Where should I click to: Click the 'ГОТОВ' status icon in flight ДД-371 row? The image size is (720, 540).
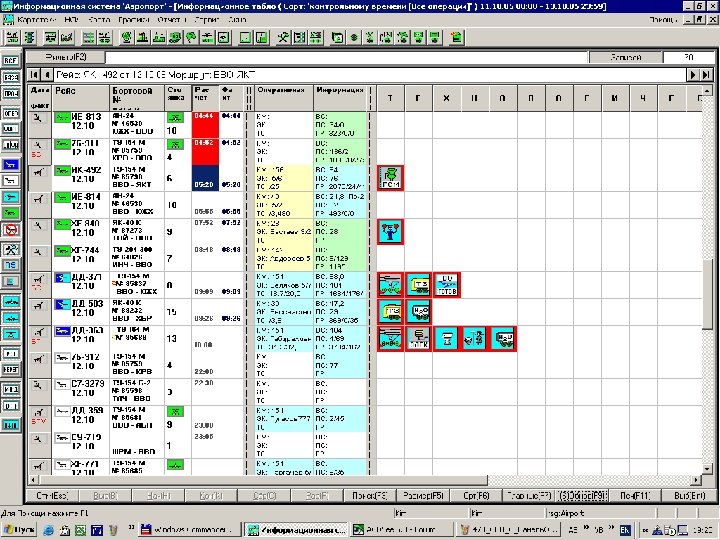[x=447, y=285]
